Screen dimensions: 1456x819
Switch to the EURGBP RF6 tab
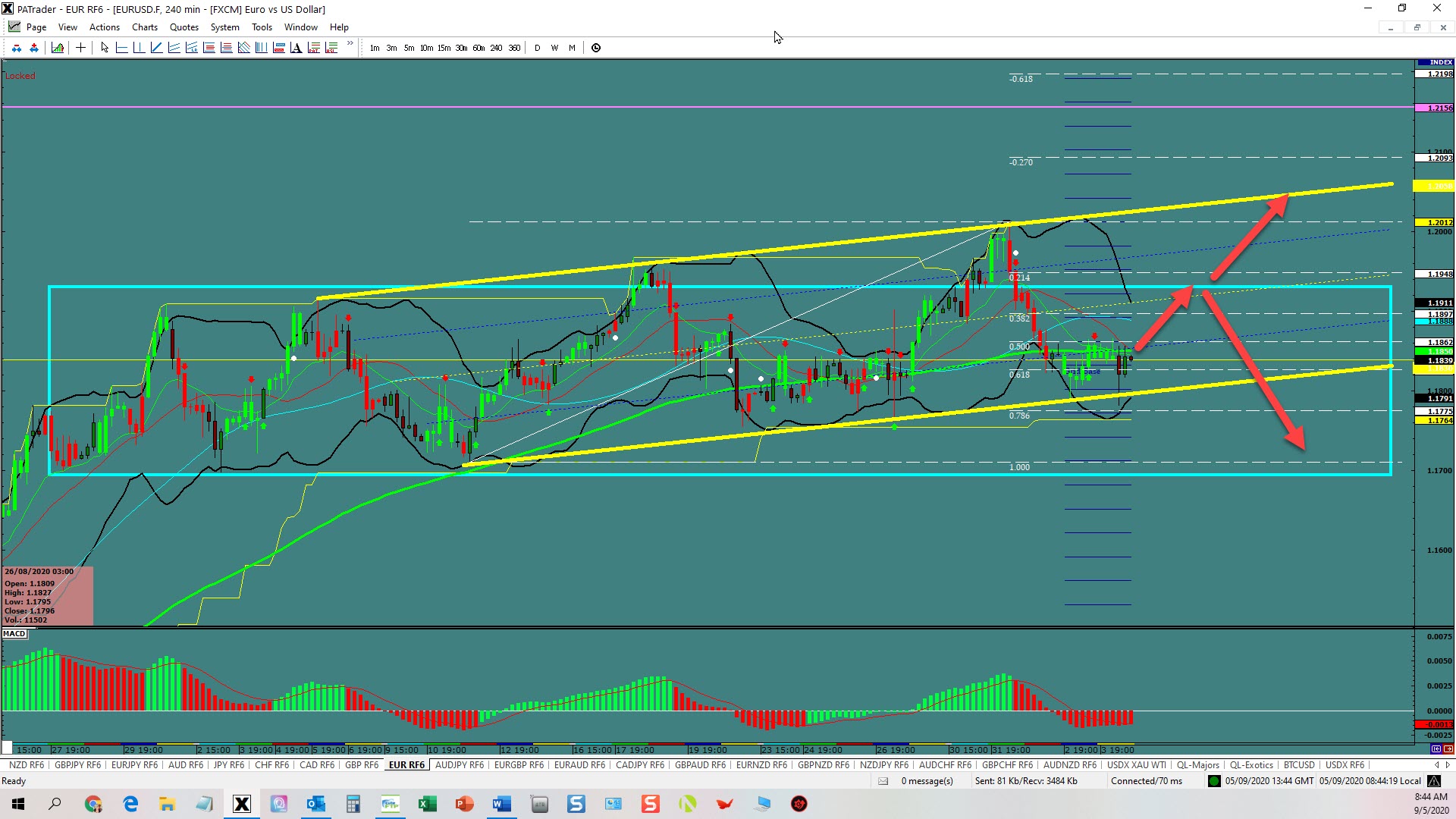[x=519, y=765]
